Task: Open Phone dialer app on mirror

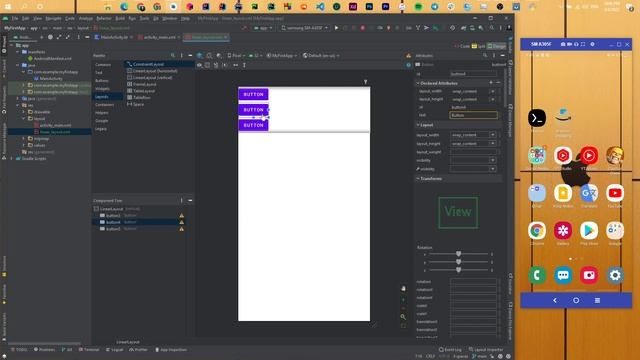Action: coord(537,275)
